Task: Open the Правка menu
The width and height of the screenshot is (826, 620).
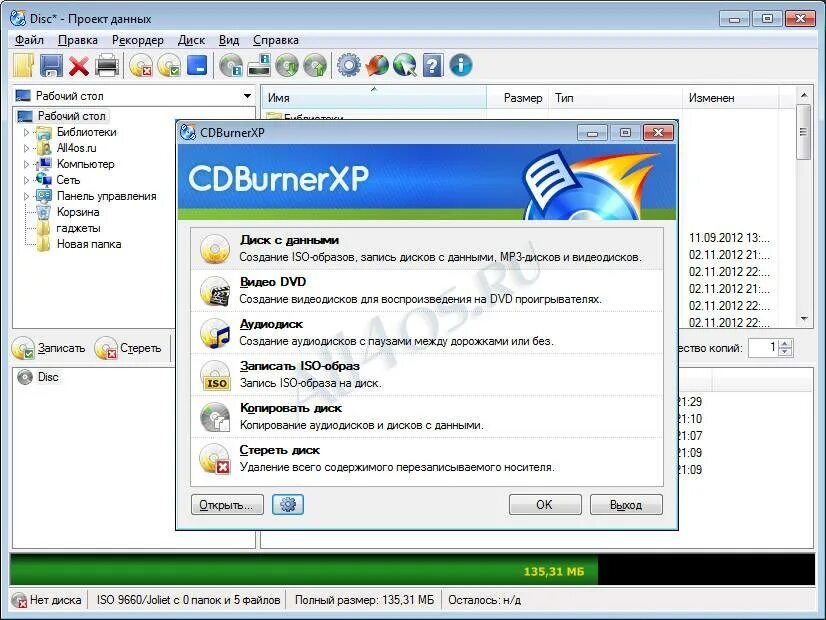Action: click(78, 40)
